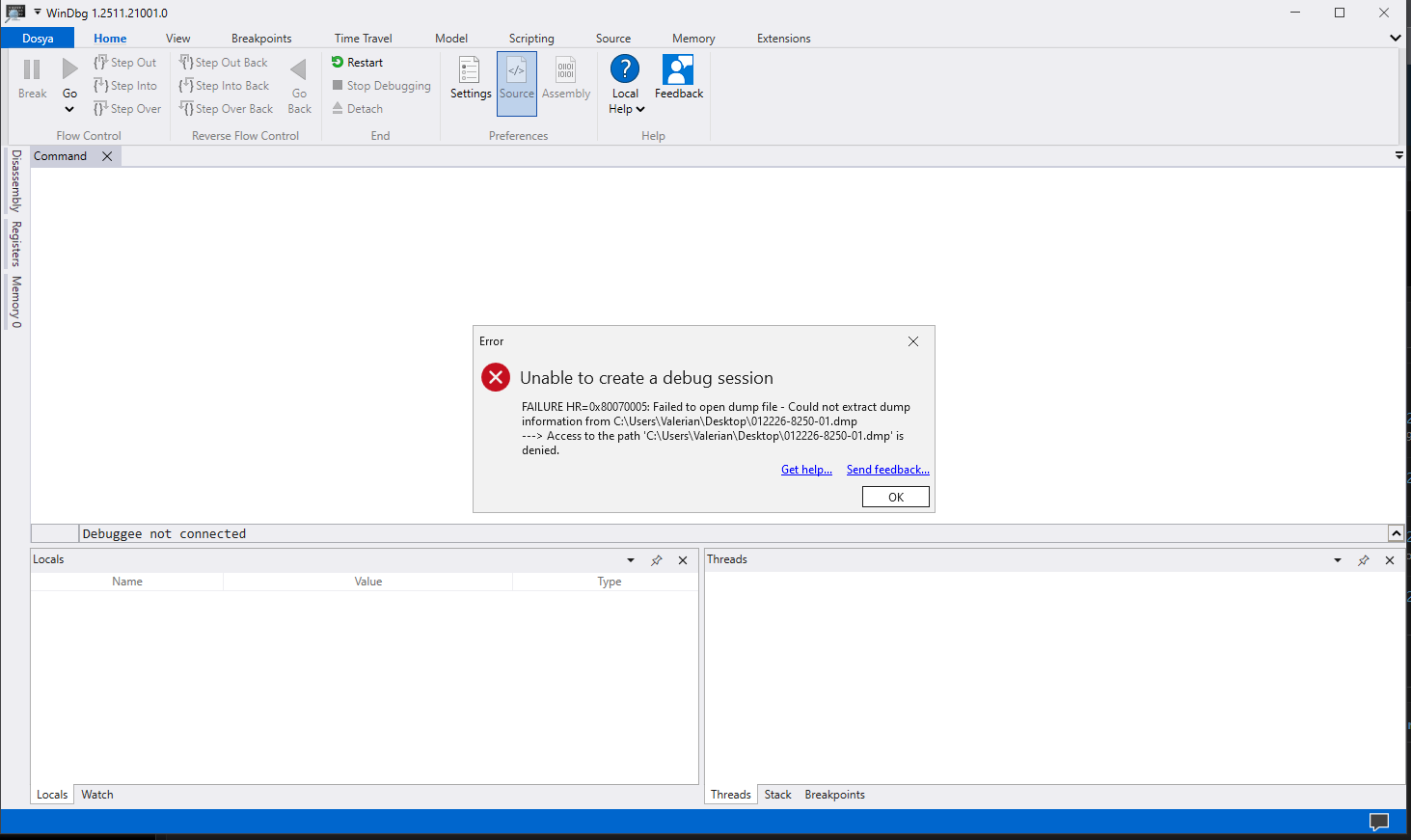The image size is (1411, 840).
Task: Collapse the ribbon with the chevron
Action: click(1396, 38)
